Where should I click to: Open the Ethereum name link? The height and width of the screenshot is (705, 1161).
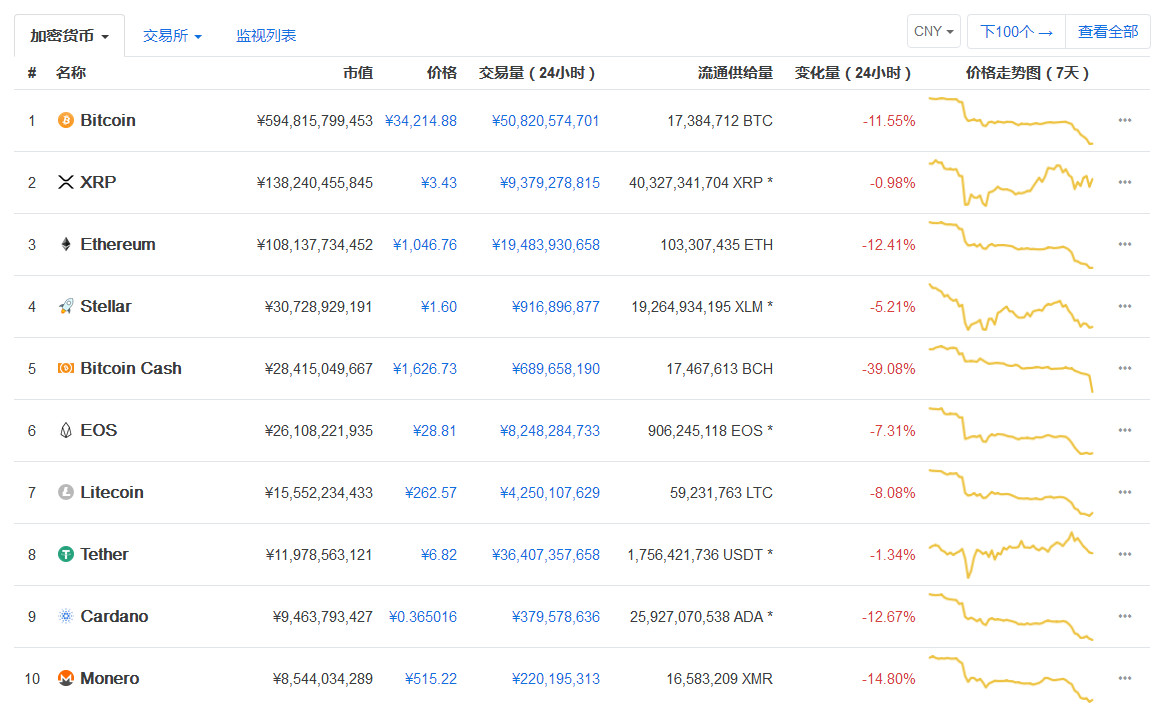tap(118, 244)
